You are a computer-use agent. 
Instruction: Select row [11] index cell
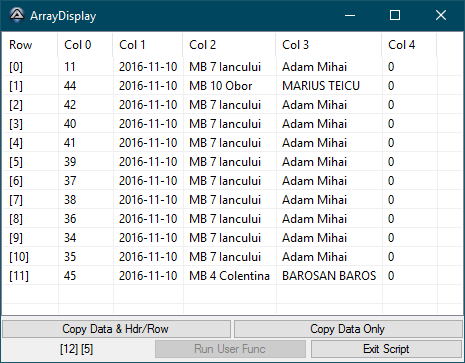click(x=19, y=276)
